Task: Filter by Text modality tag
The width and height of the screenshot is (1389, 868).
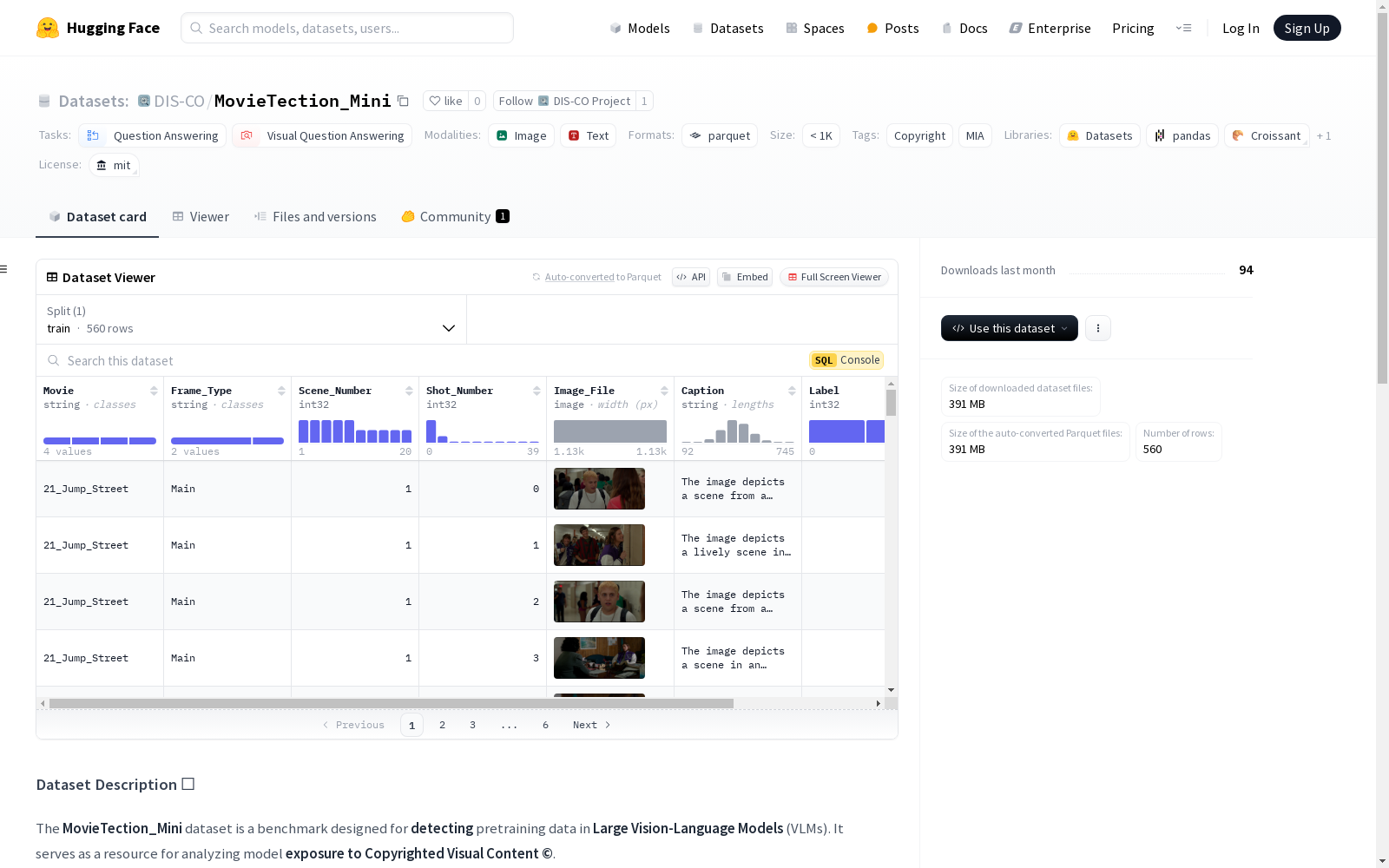Action: point(588,135)
